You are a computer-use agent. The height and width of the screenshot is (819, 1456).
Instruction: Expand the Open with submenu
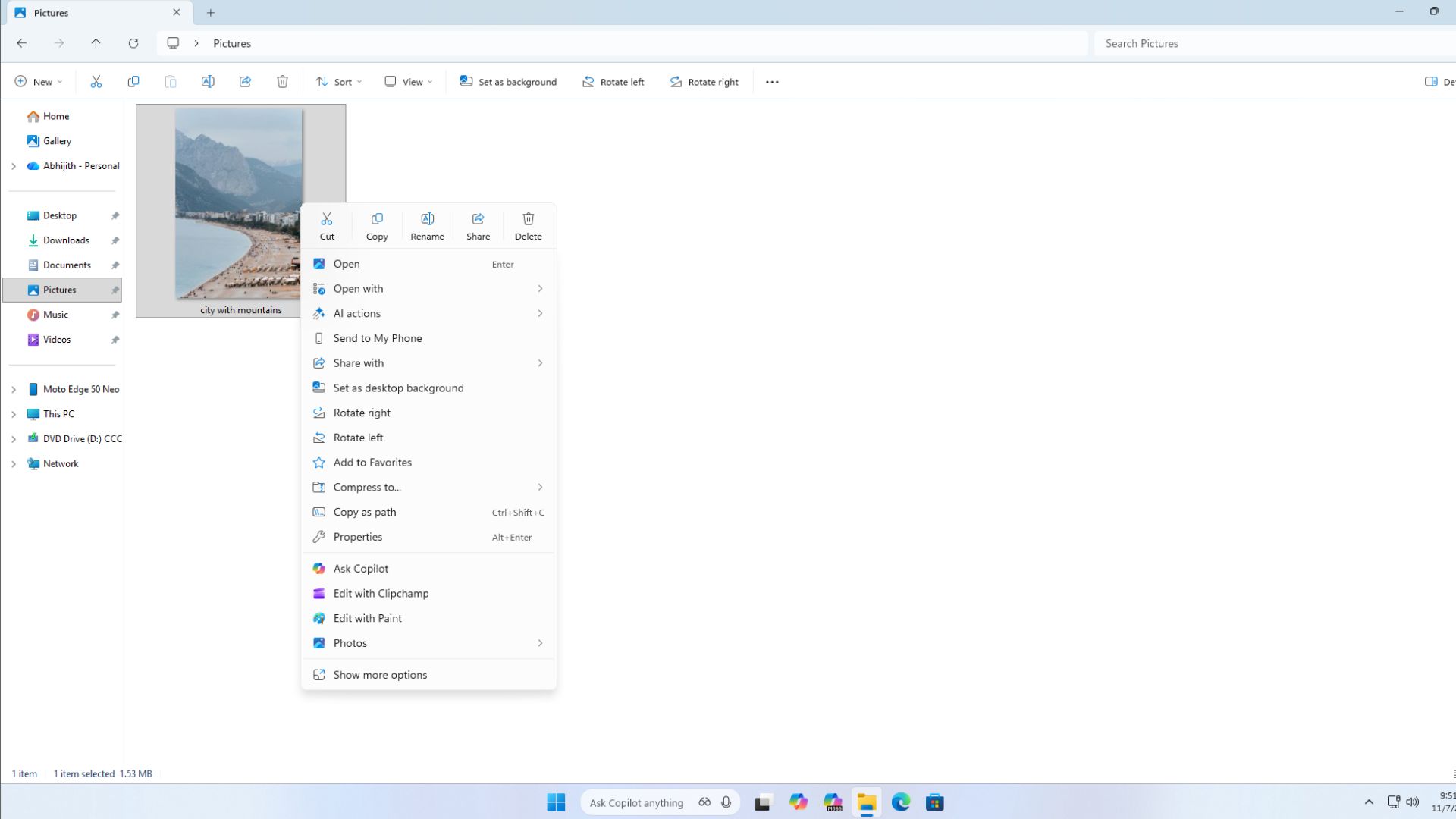(x=540, y=288)
